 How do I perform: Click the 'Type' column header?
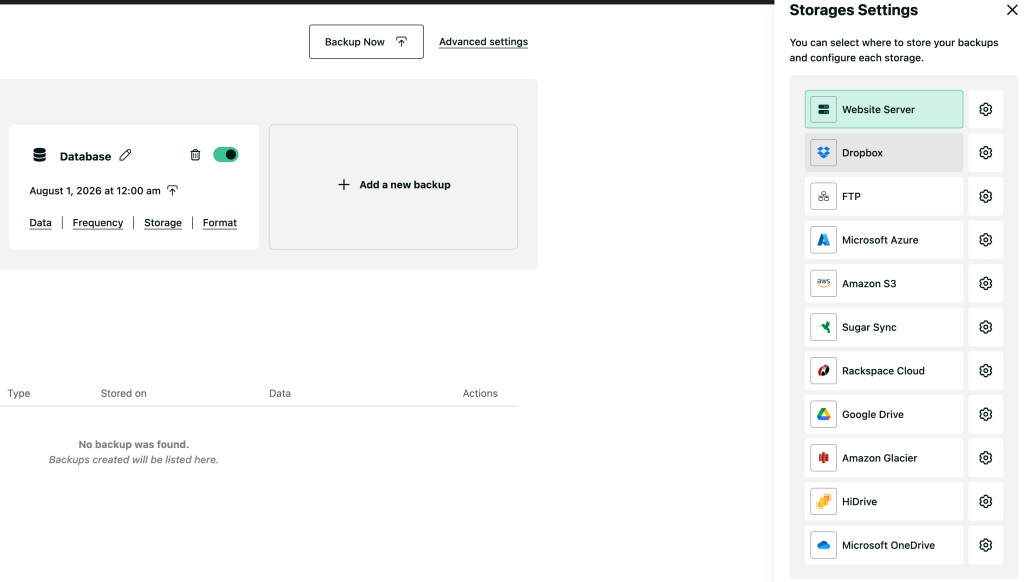(x=19, y=393)
